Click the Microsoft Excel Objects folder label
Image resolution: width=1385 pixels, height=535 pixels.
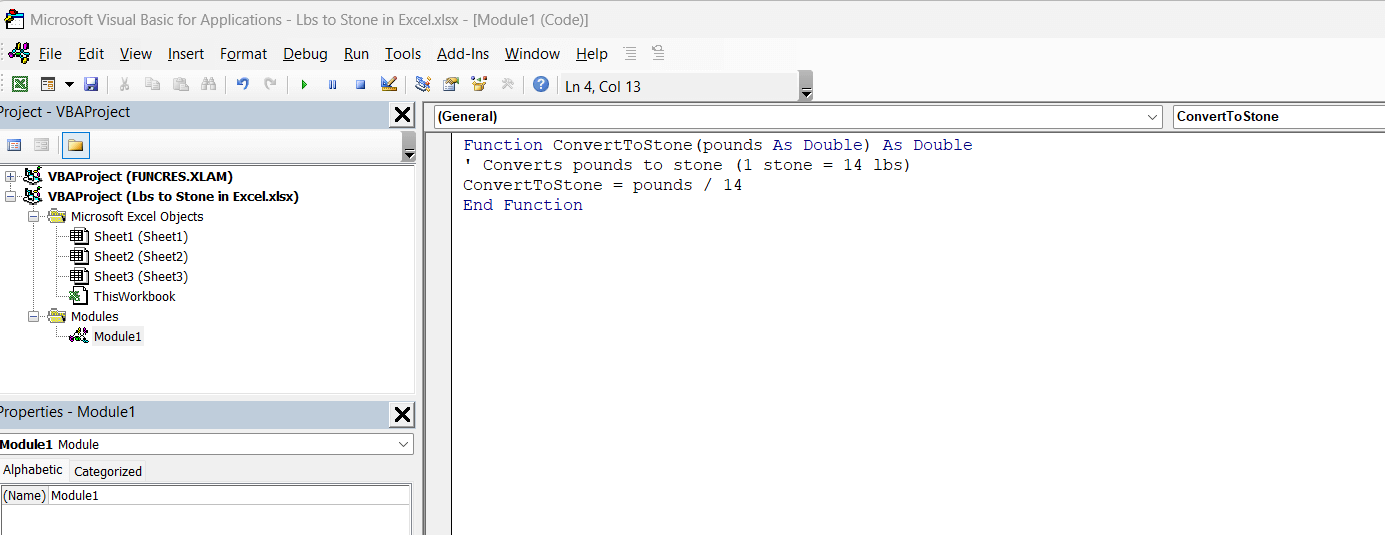tap(137, 217)
